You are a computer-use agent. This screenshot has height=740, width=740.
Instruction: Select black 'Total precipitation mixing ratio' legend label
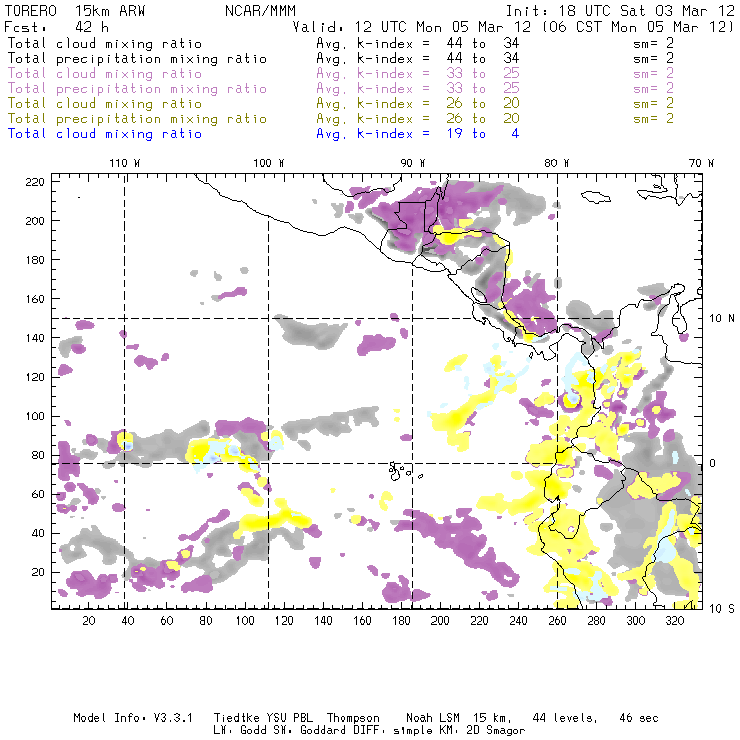point(137,59)
